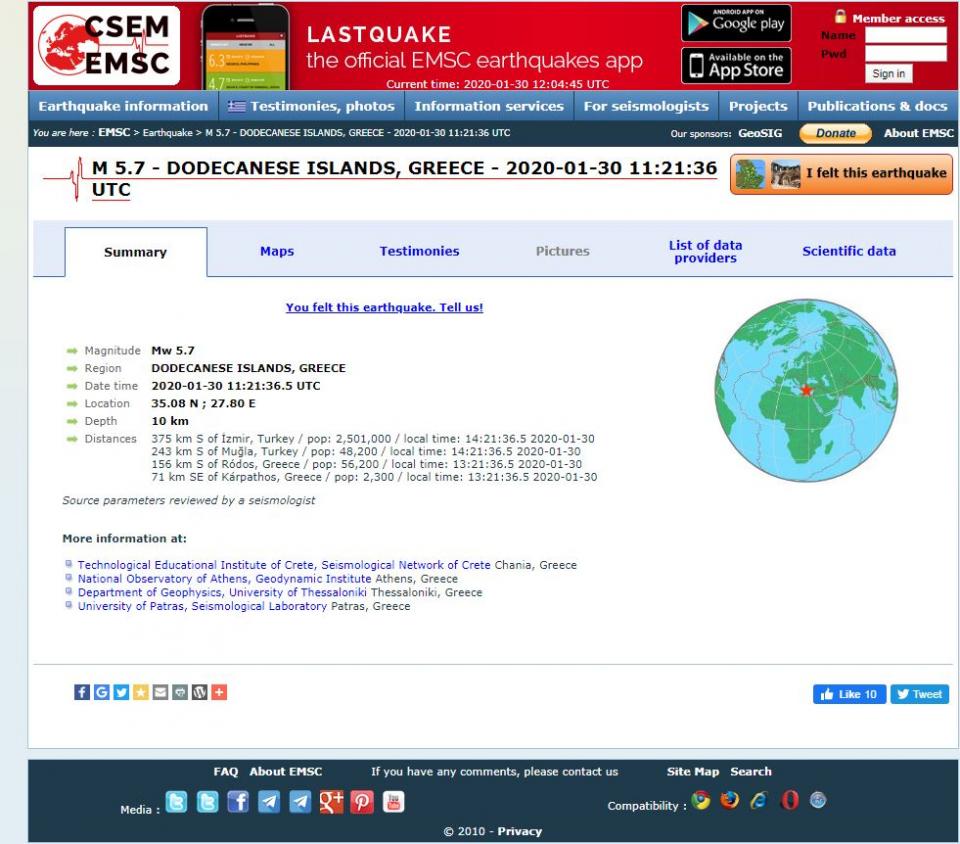Switch to the Maps tab
960x844 pixels.
(277, 251)
